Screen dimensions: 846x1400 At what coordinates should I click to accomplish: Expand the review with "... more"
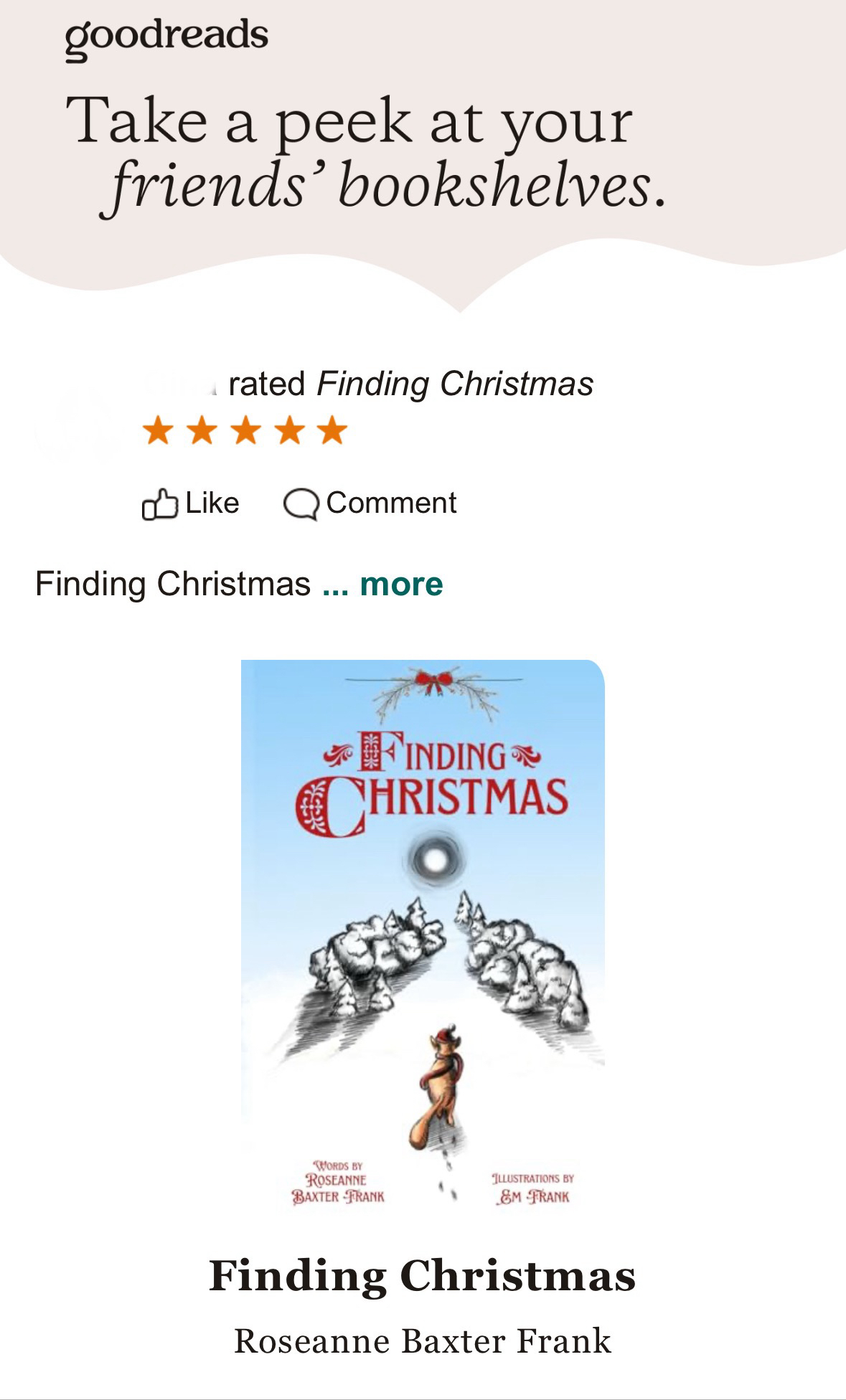383,584
